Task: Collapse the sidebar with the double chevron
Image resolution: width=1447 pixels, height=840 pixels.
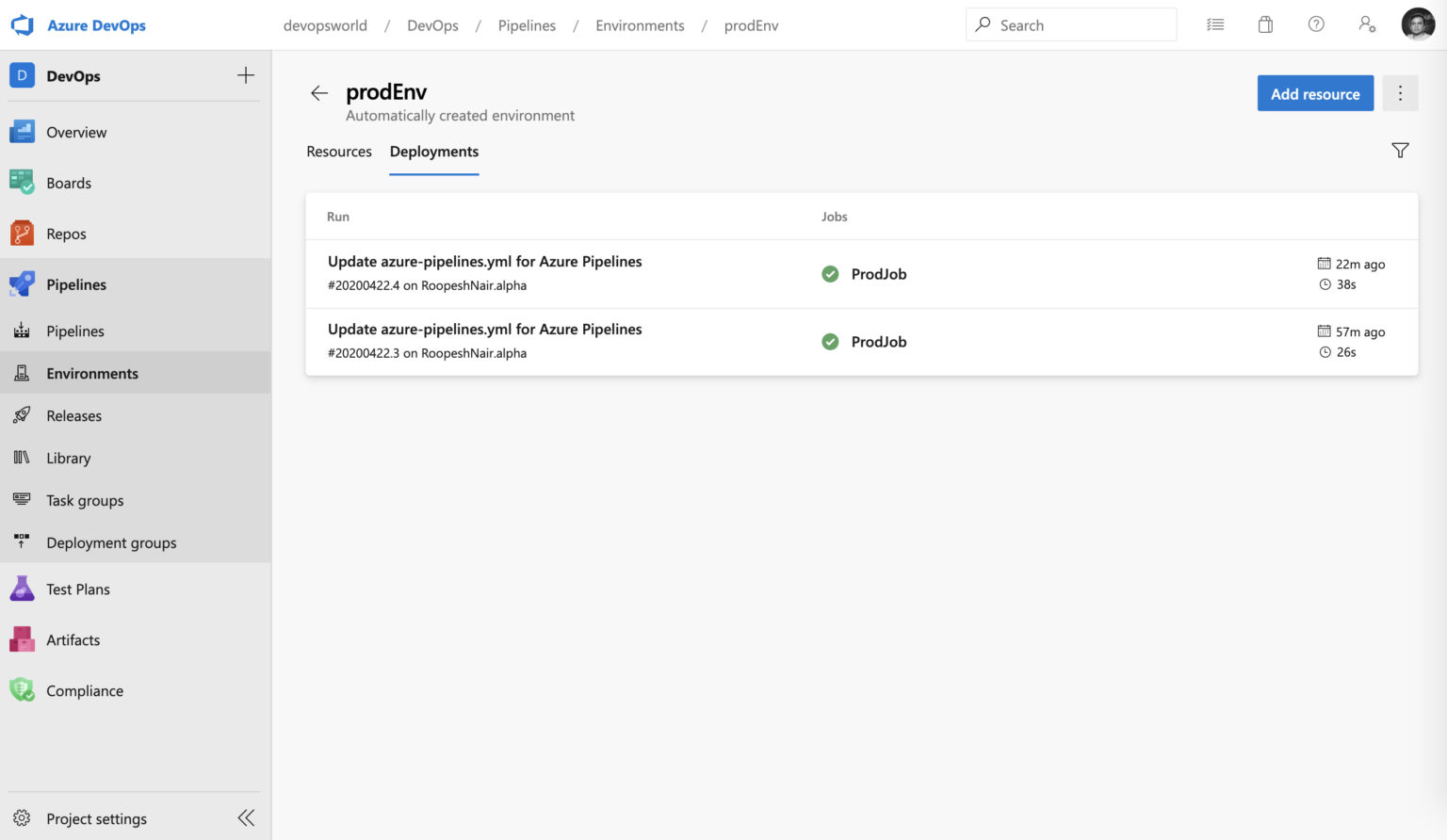Action: [x=246, y=817]
